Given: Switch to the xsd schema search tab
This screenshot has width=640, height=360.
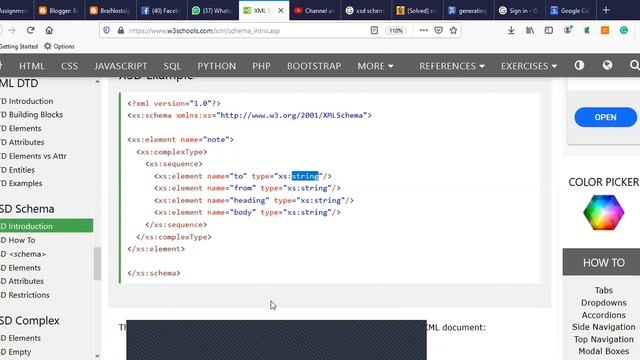Looking at the screenshot, I should (365, 11).
